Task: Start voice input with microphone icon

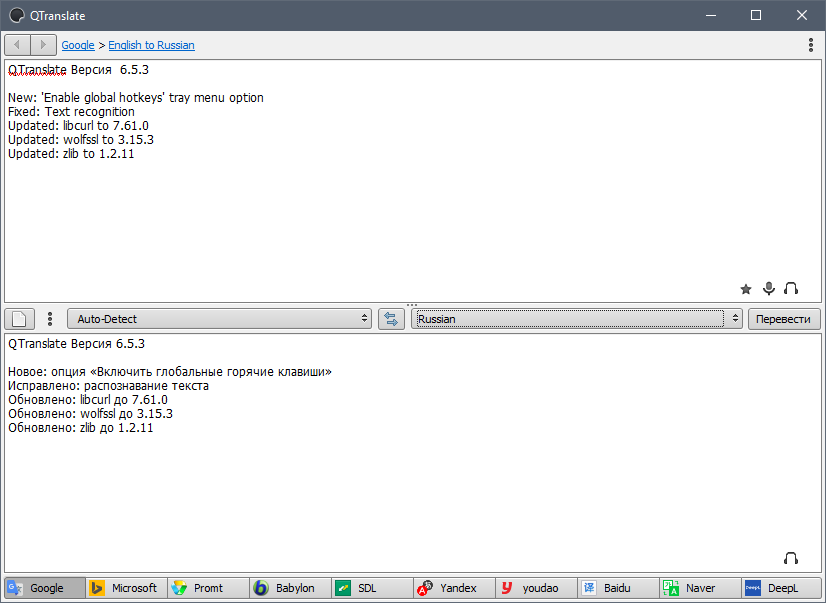Action: [769, 288]
